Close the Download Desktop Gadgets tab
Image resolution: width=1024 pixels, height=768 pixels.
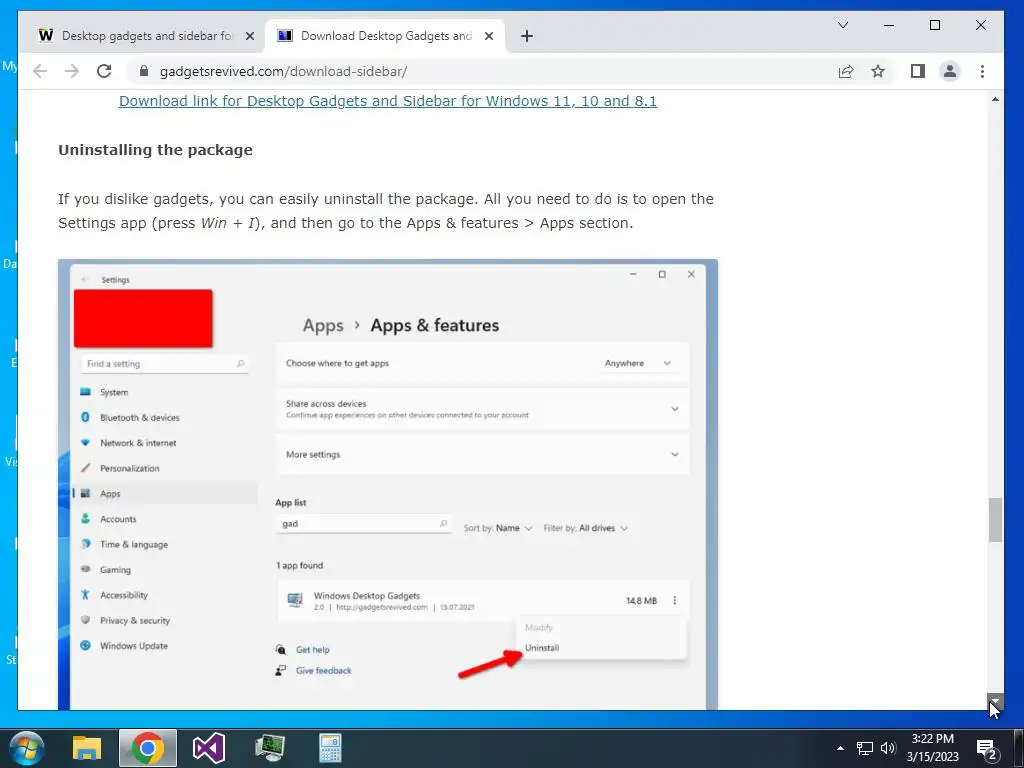click(488, 37)
